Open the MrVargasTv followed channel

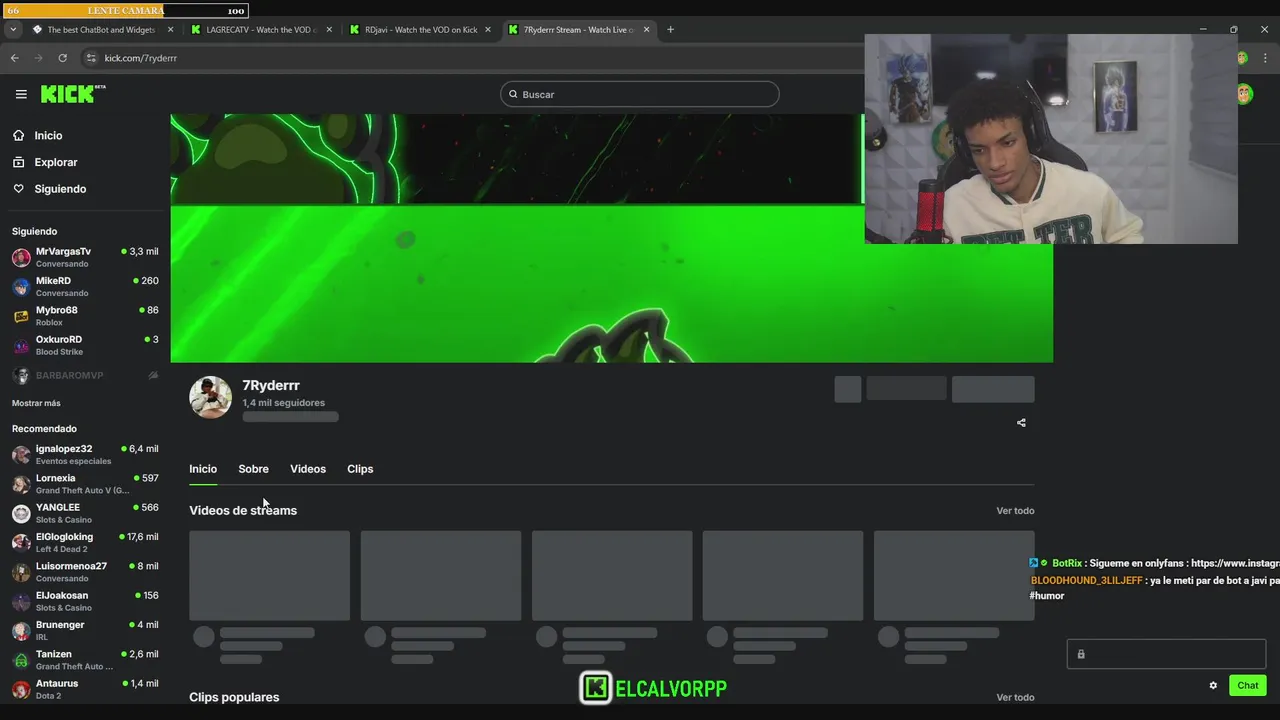click(x=85, y=257)
